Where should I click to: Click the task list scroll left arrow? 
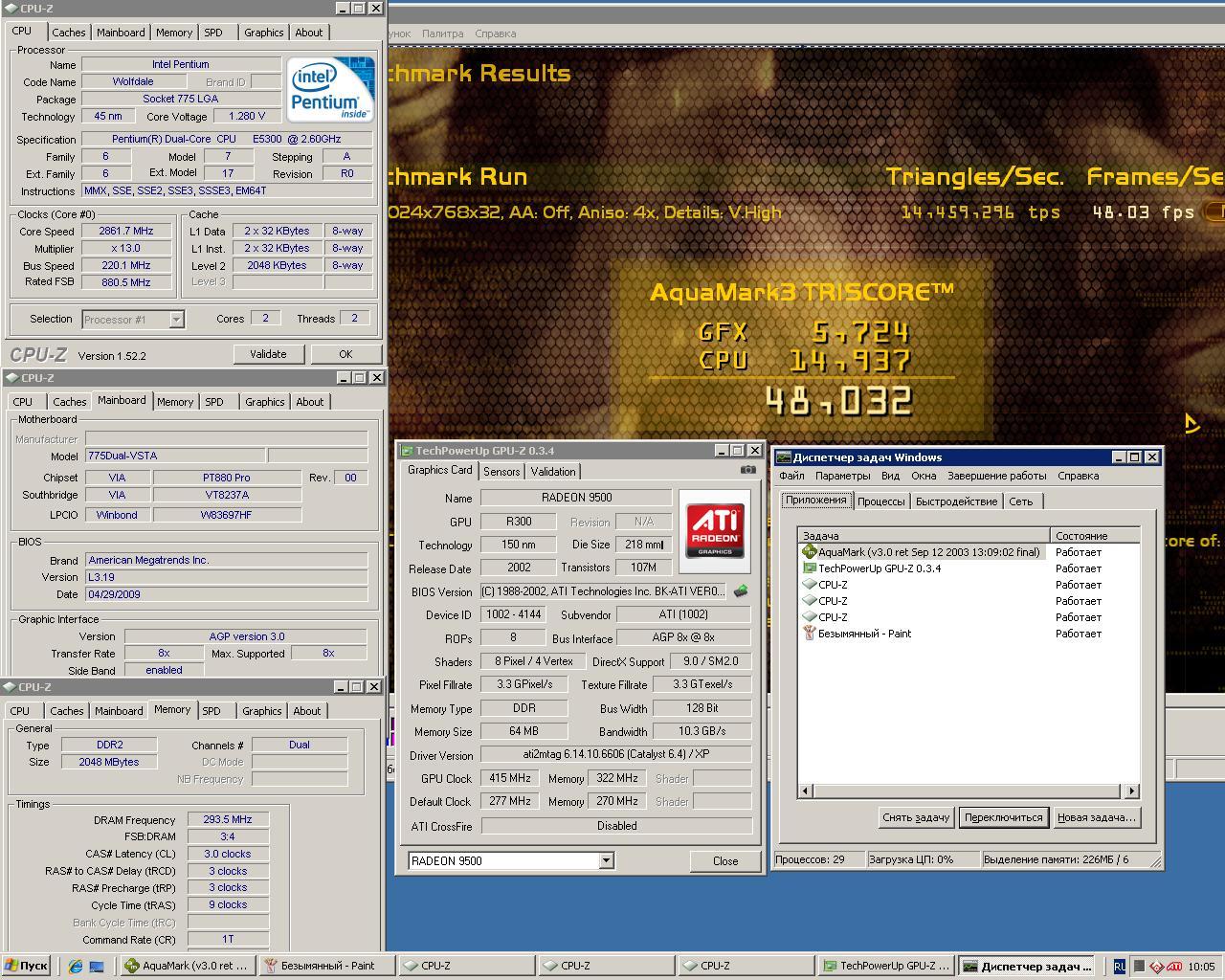(805, 791)
